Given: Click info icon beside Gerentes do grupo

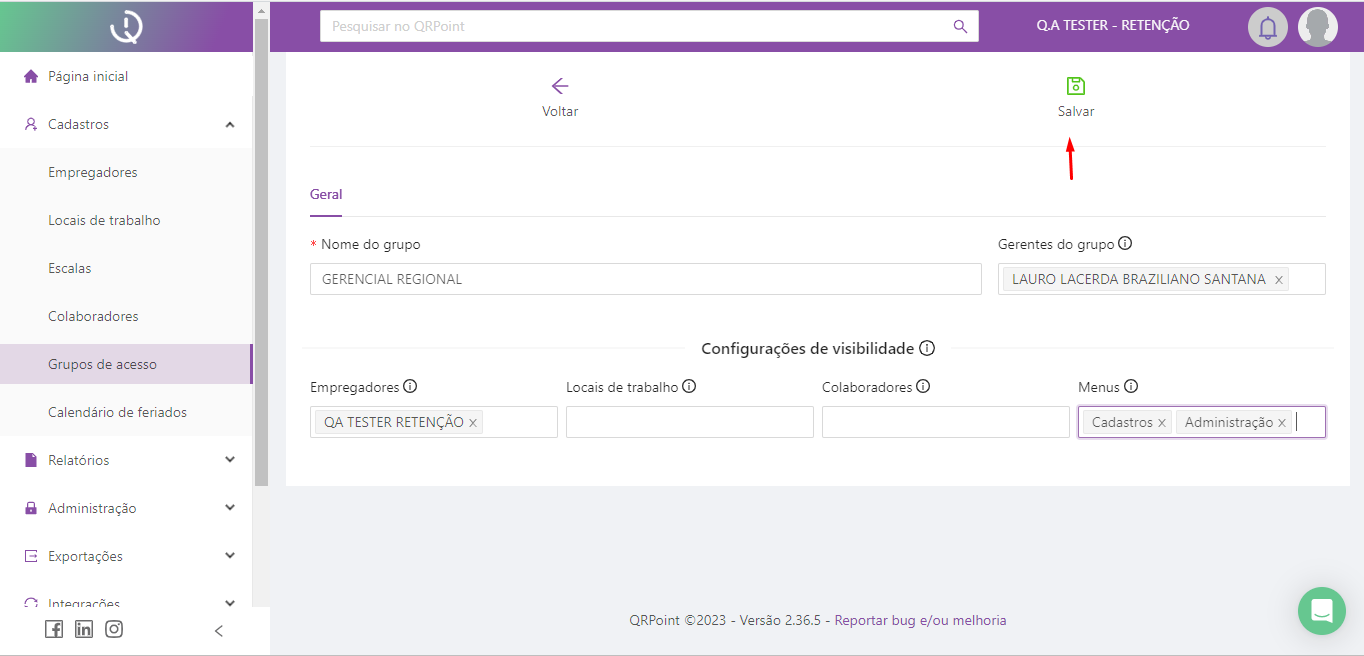Looking at the screenshot, I should [x=1125, y=243].
